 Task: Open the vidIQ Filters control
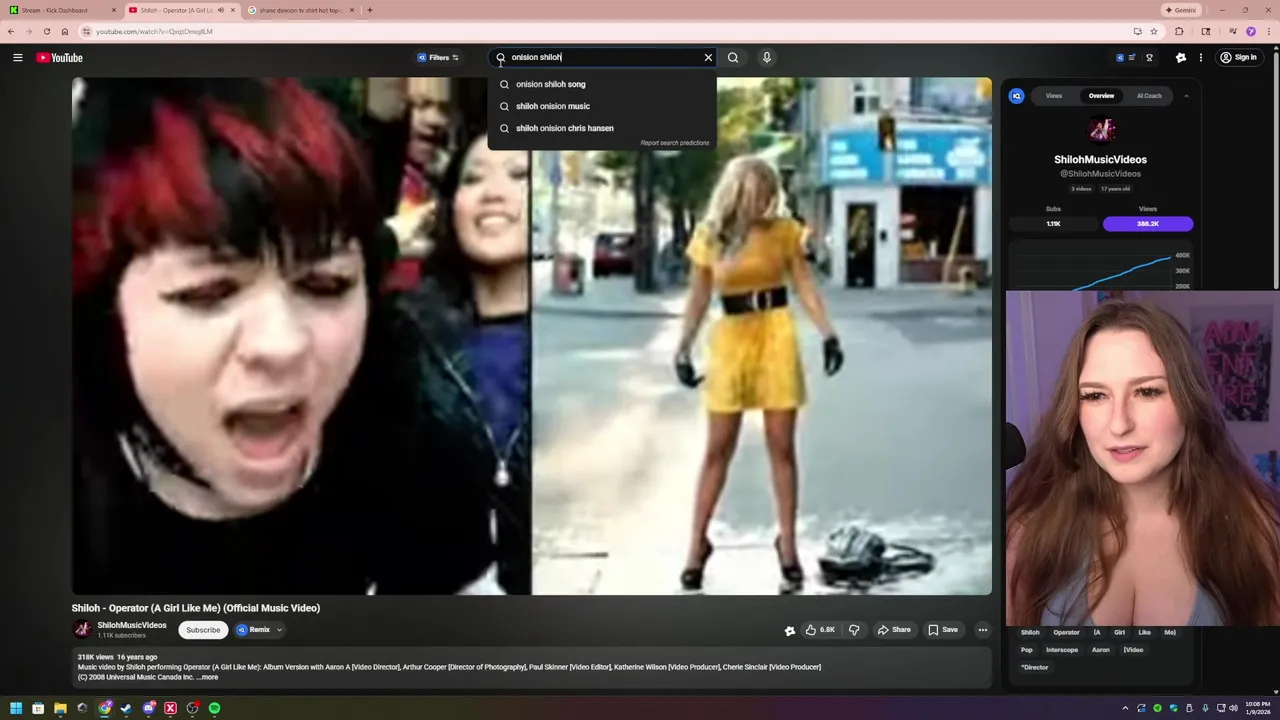(x=438, y=57)
